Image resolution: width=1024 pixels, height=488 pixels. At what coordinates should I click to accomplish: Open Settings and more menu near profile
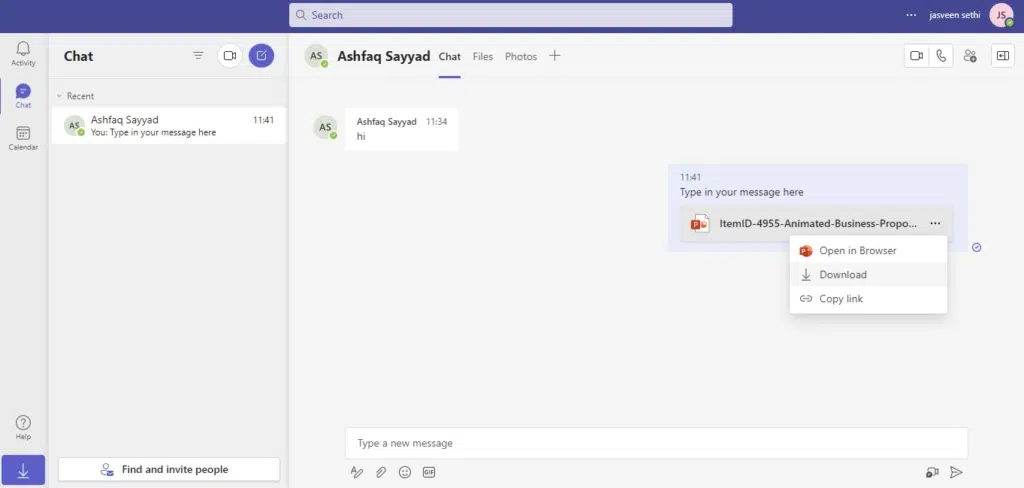[x=911, y=15]
